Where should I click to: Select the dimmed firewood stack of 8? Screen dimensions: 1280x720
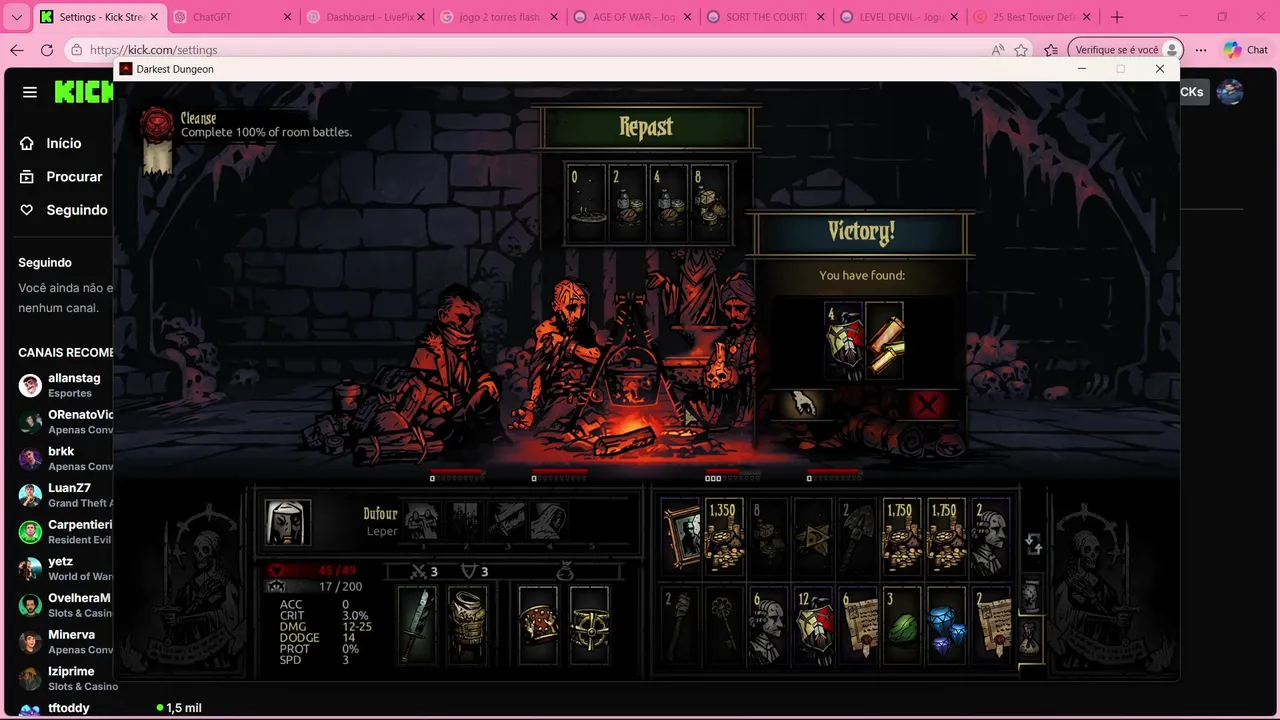click(768, 537)
